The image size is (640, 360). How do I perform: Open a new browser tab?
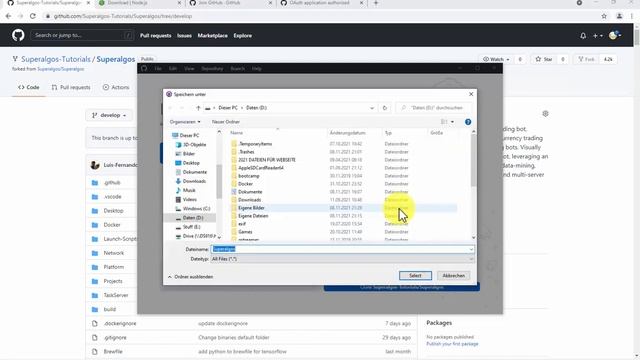376,3
